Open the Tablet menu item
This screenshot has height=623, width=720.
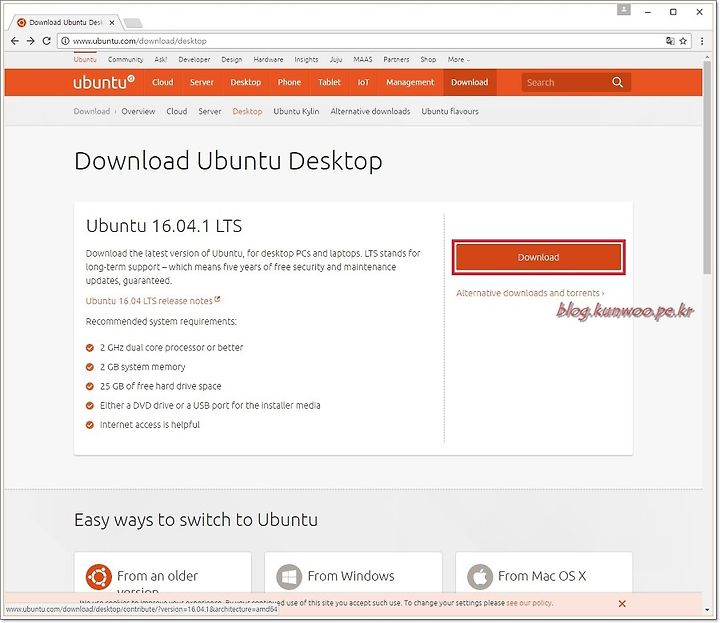click(x=329, y=82)
